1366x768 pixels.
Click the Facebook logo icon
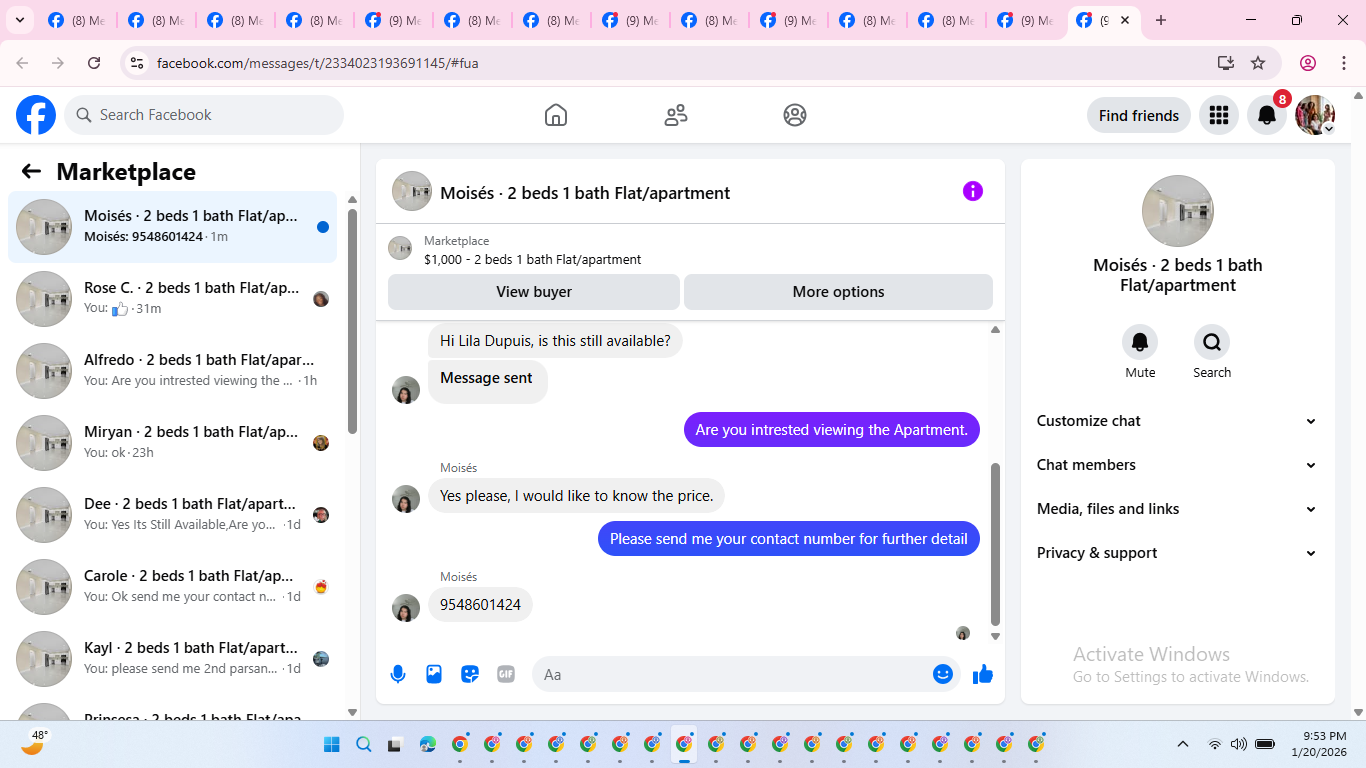pyautogui.click(x=36, y=115)
